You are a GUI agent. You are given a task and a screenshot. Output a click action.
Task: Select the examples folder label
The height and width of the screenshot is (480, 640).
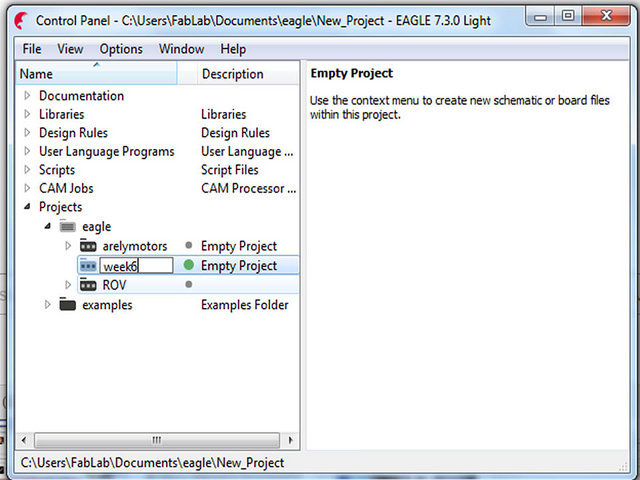click(x=107, y=305)
